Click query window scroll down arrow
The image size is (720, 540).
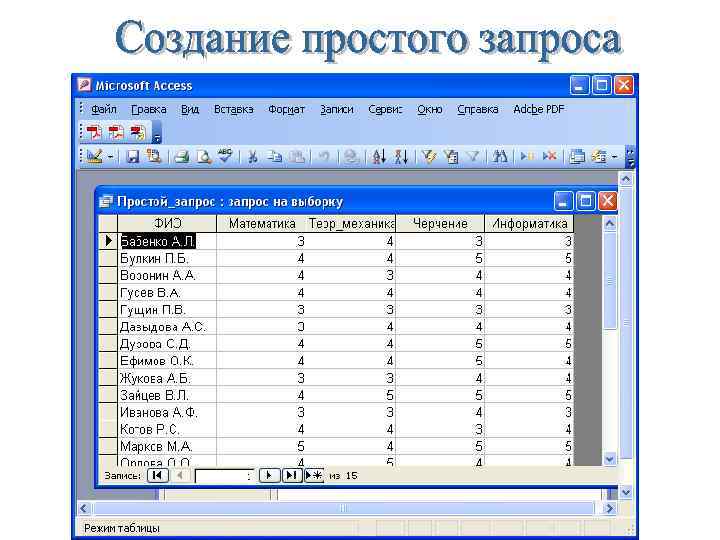coord(610,459)
